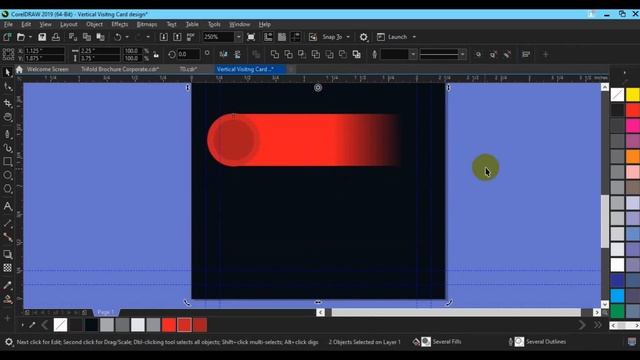Click the Full-screen preview icon
640x360 pixels.
(251, 37)
